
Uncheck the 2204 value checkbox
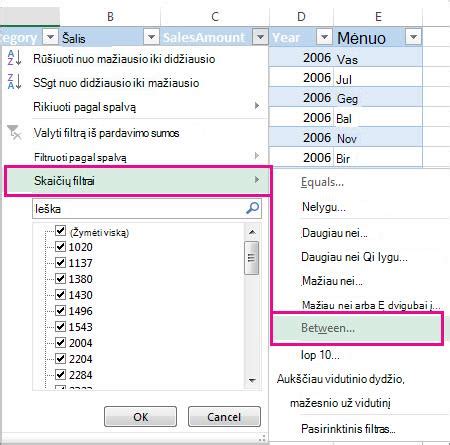pos(60,358)
